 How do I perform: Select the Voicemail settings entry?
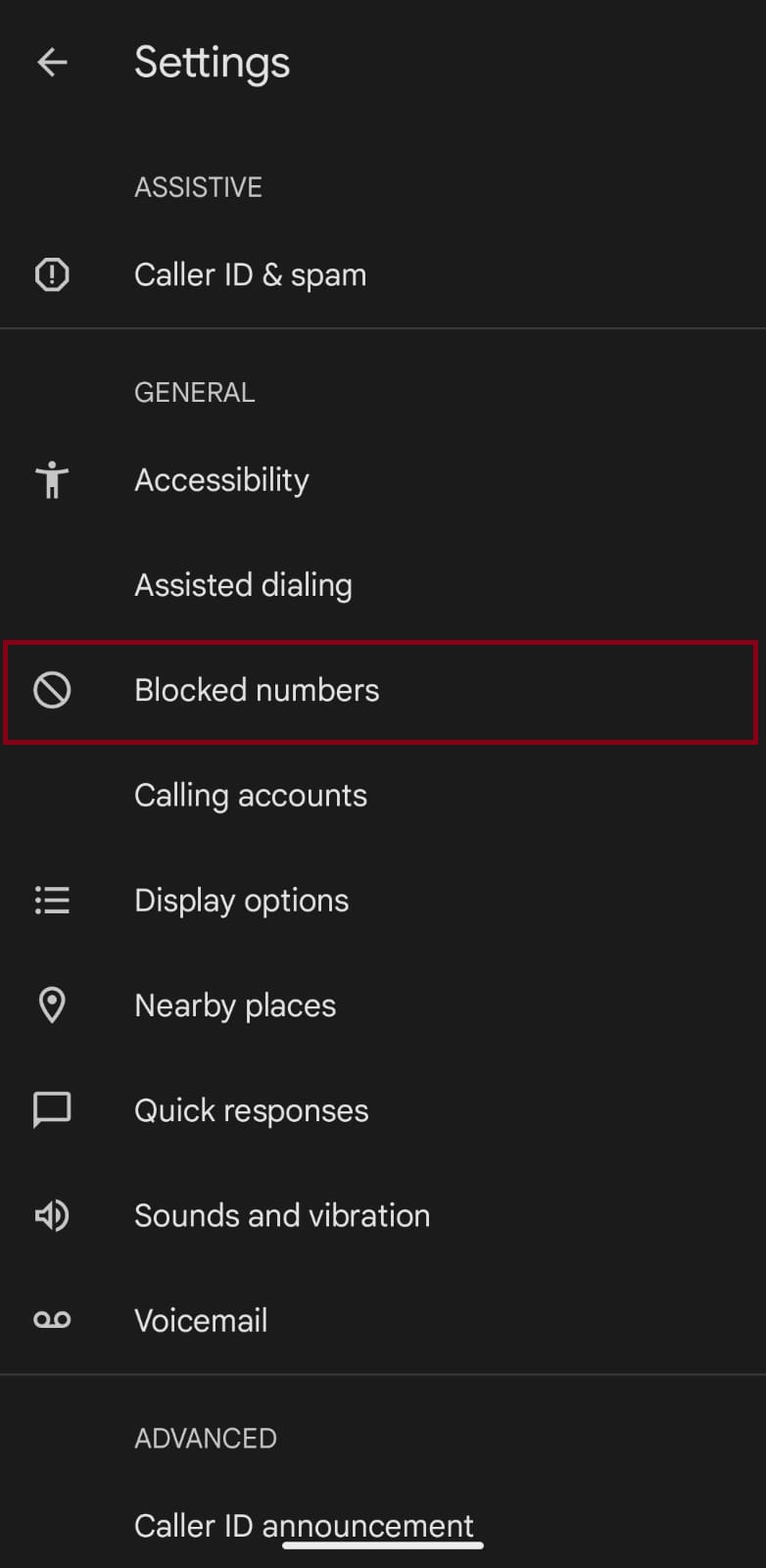coord(201,1320)
